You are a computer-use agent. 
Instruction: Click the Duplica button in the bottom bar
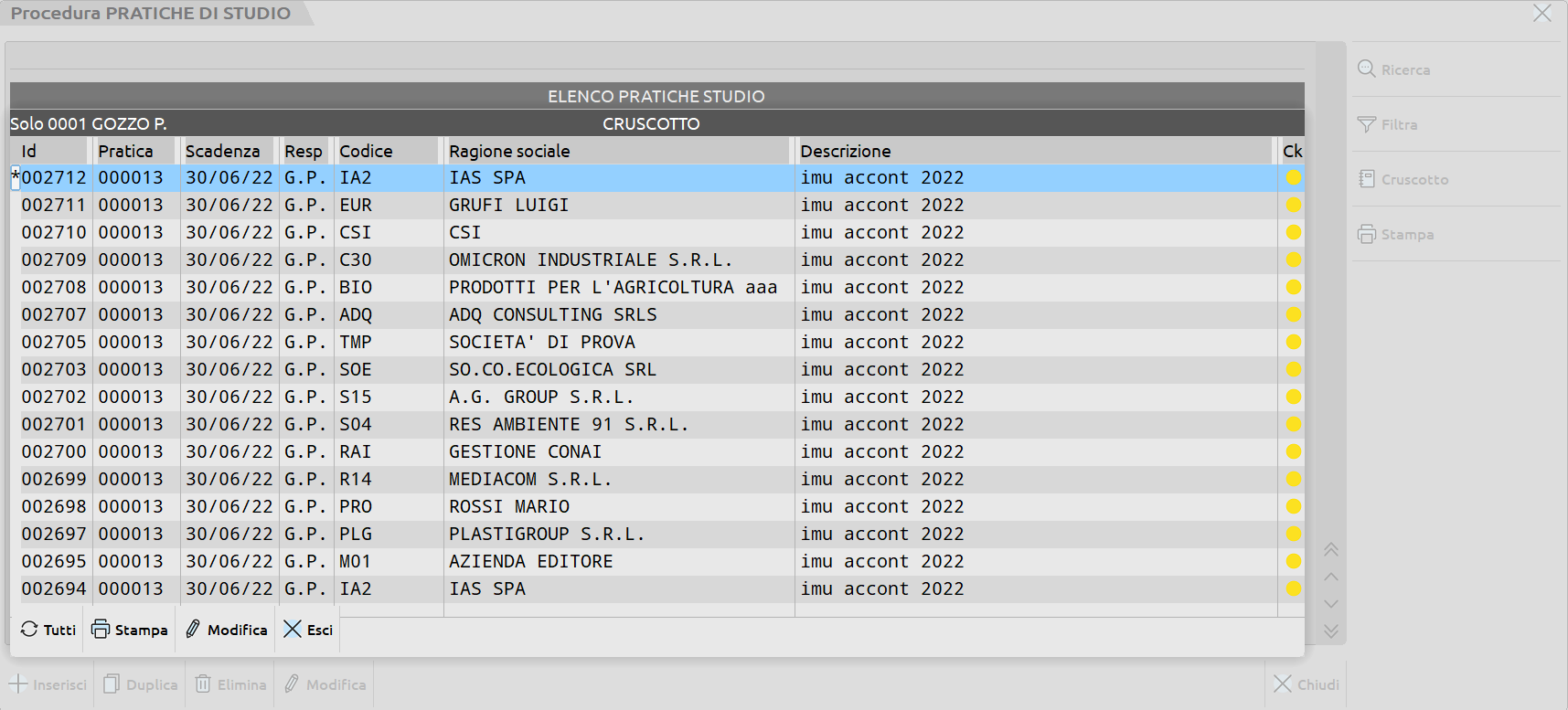[x=141, y=684]
